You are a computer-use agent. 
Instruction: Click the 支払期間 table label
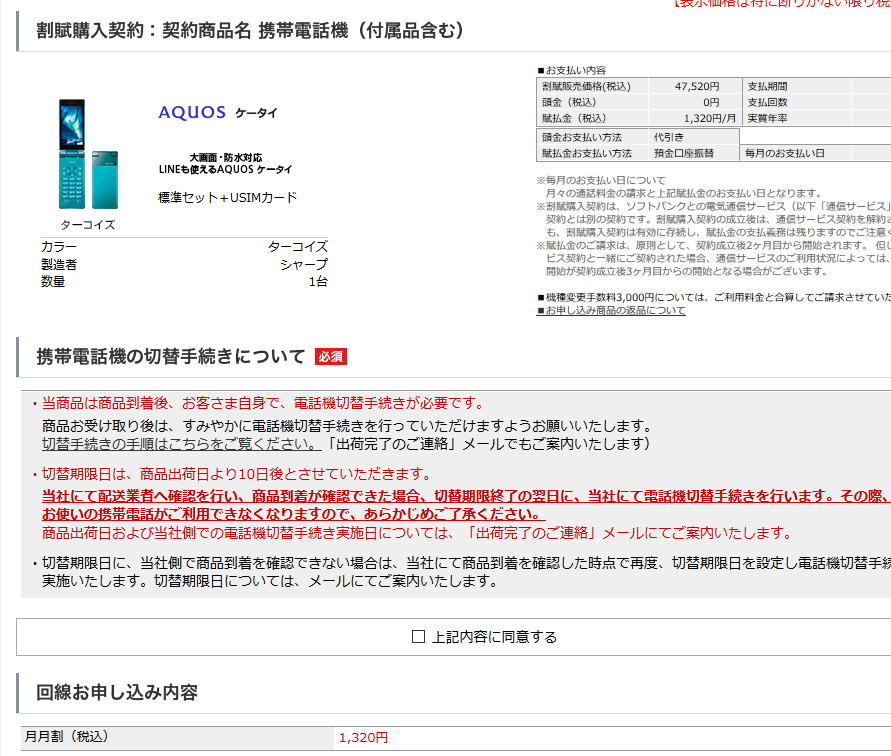pyautogui.click(x=767, y=86)
